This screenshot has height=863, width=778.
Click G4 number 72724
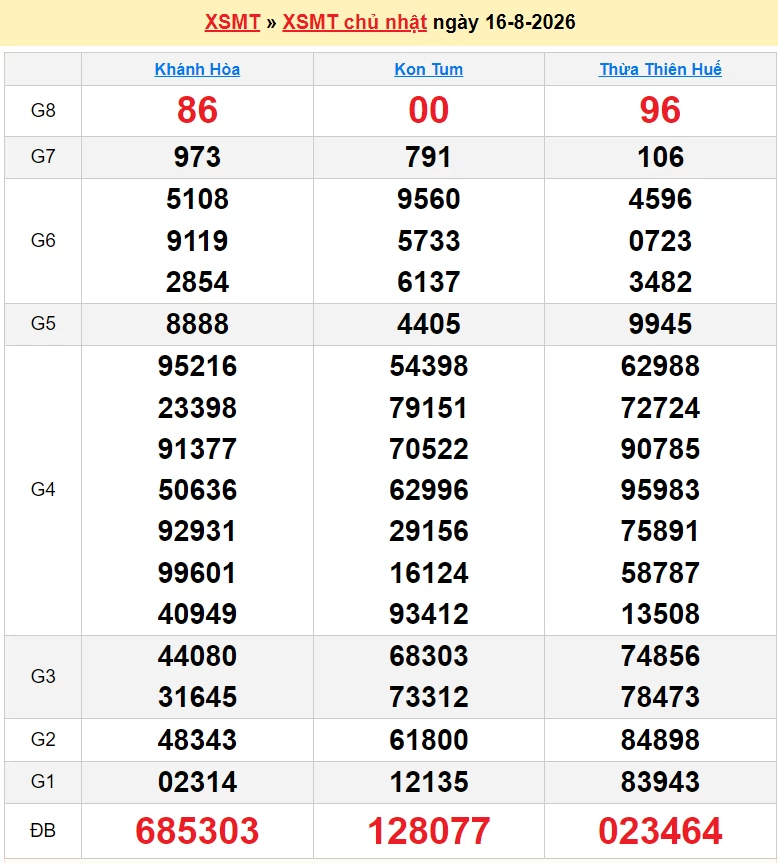pos(660,408)
